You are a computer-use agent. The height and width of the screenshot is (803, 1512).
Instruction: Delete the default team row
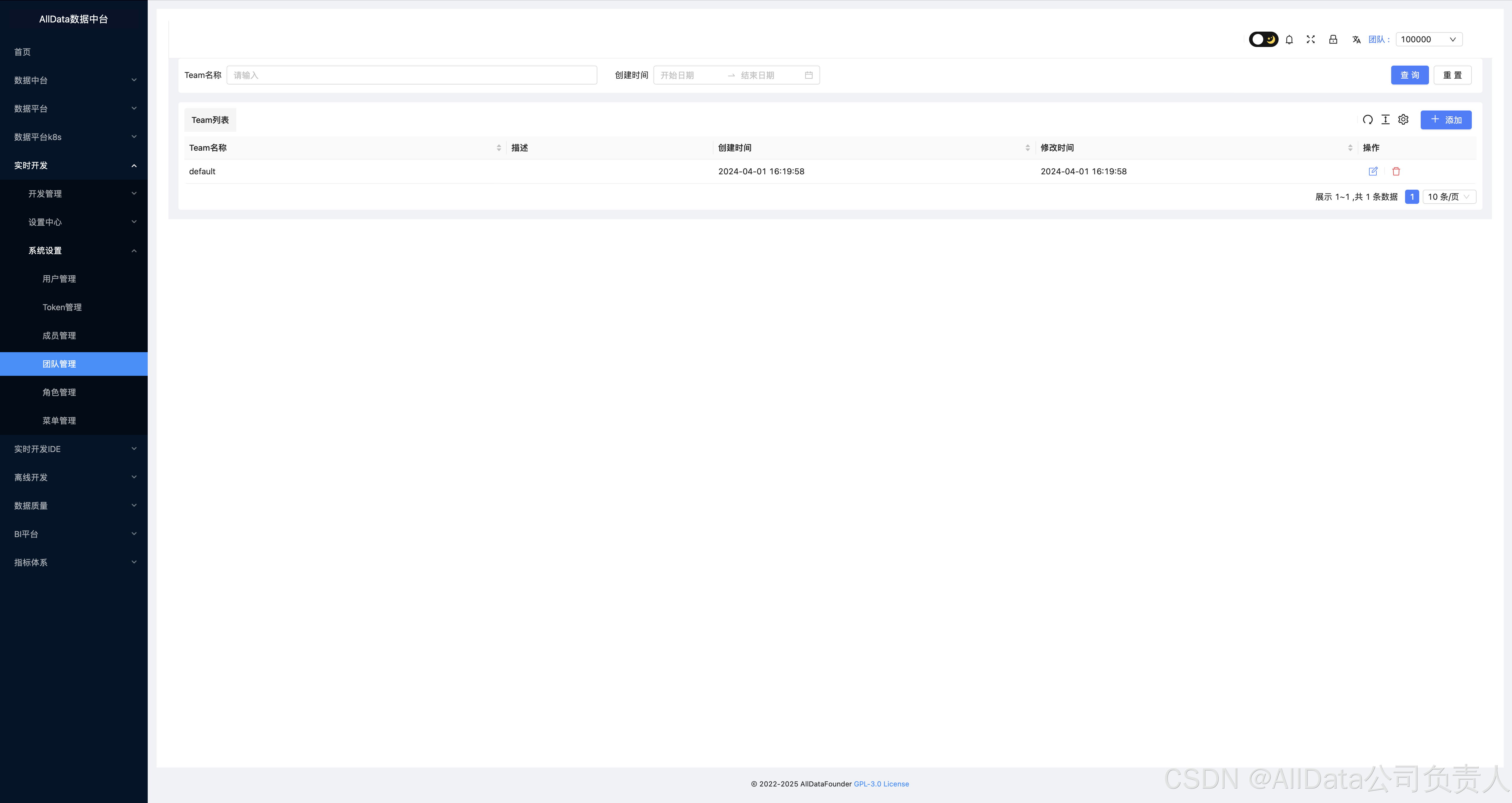1396,171
